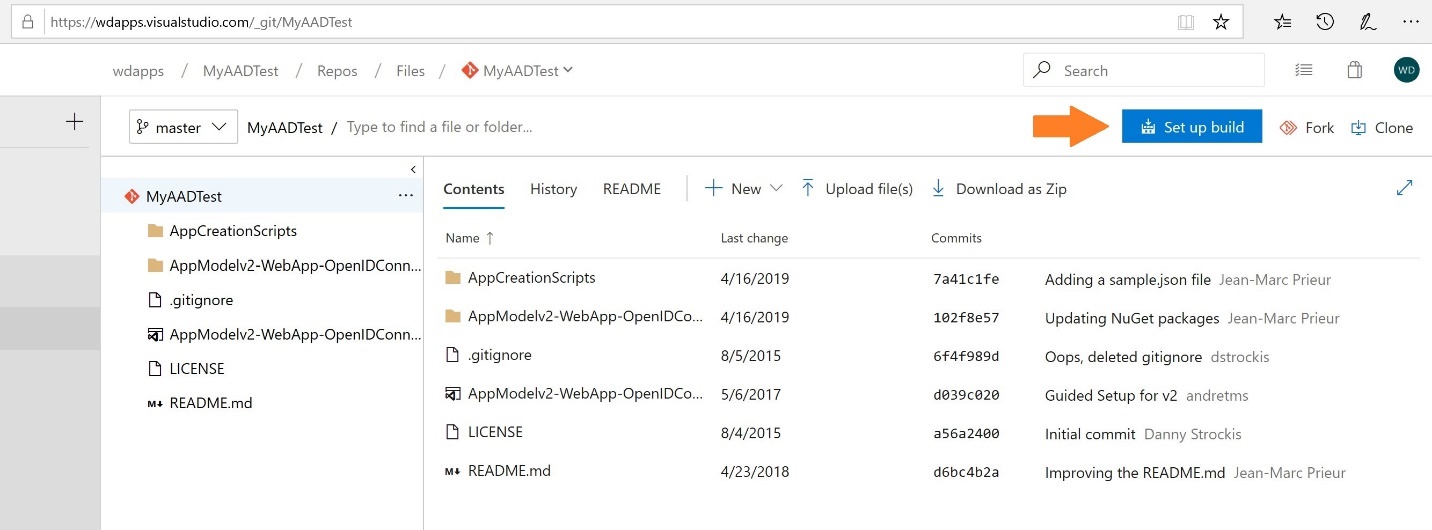Click 'Adding a sample.json file' commit message

pyautogui.click(x=1128, y=279)
